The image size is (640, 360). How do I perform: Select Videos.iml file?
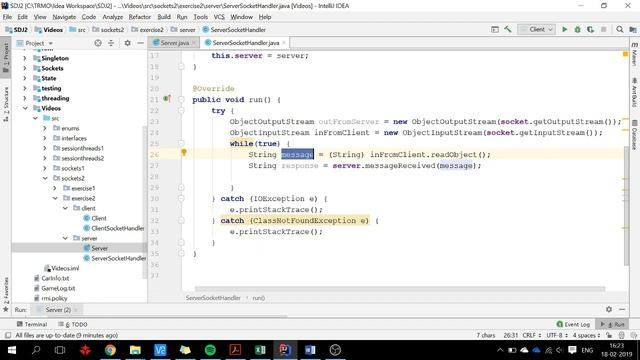(61, 268)
